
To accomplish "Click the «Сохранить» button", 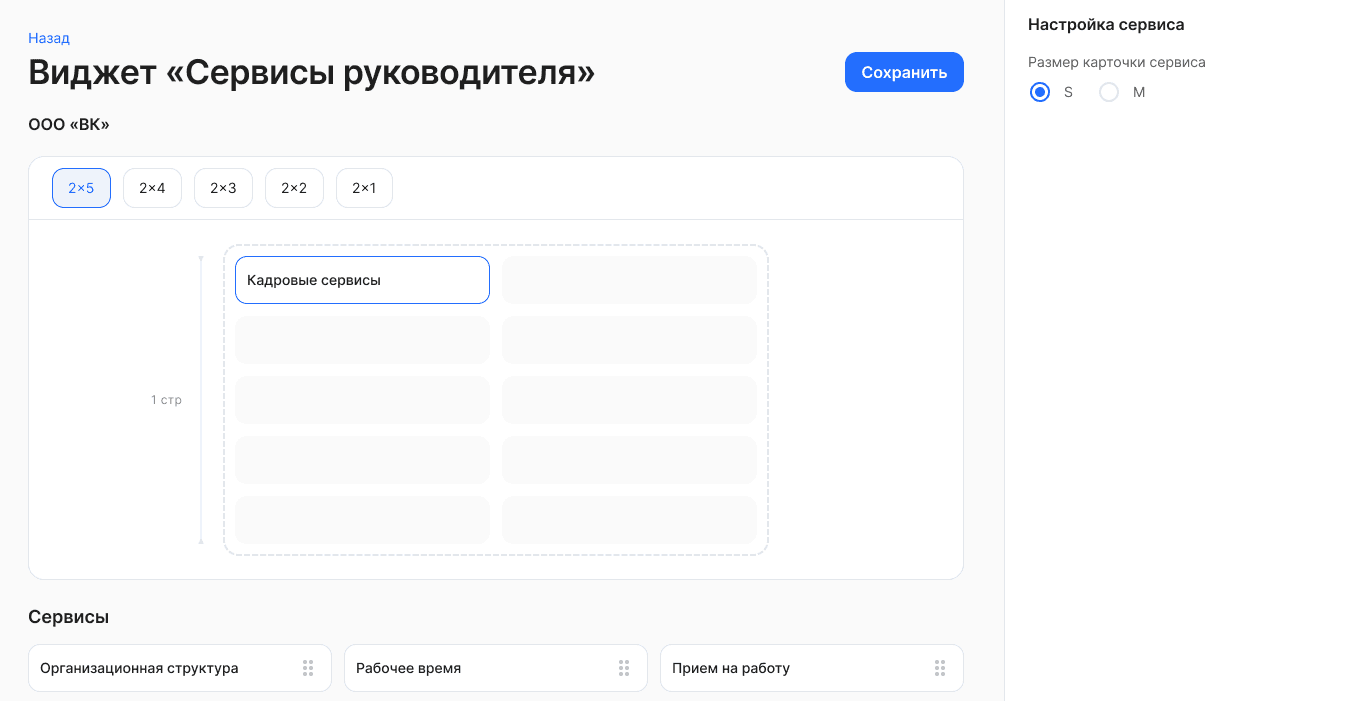I will [x=904, y=72].
